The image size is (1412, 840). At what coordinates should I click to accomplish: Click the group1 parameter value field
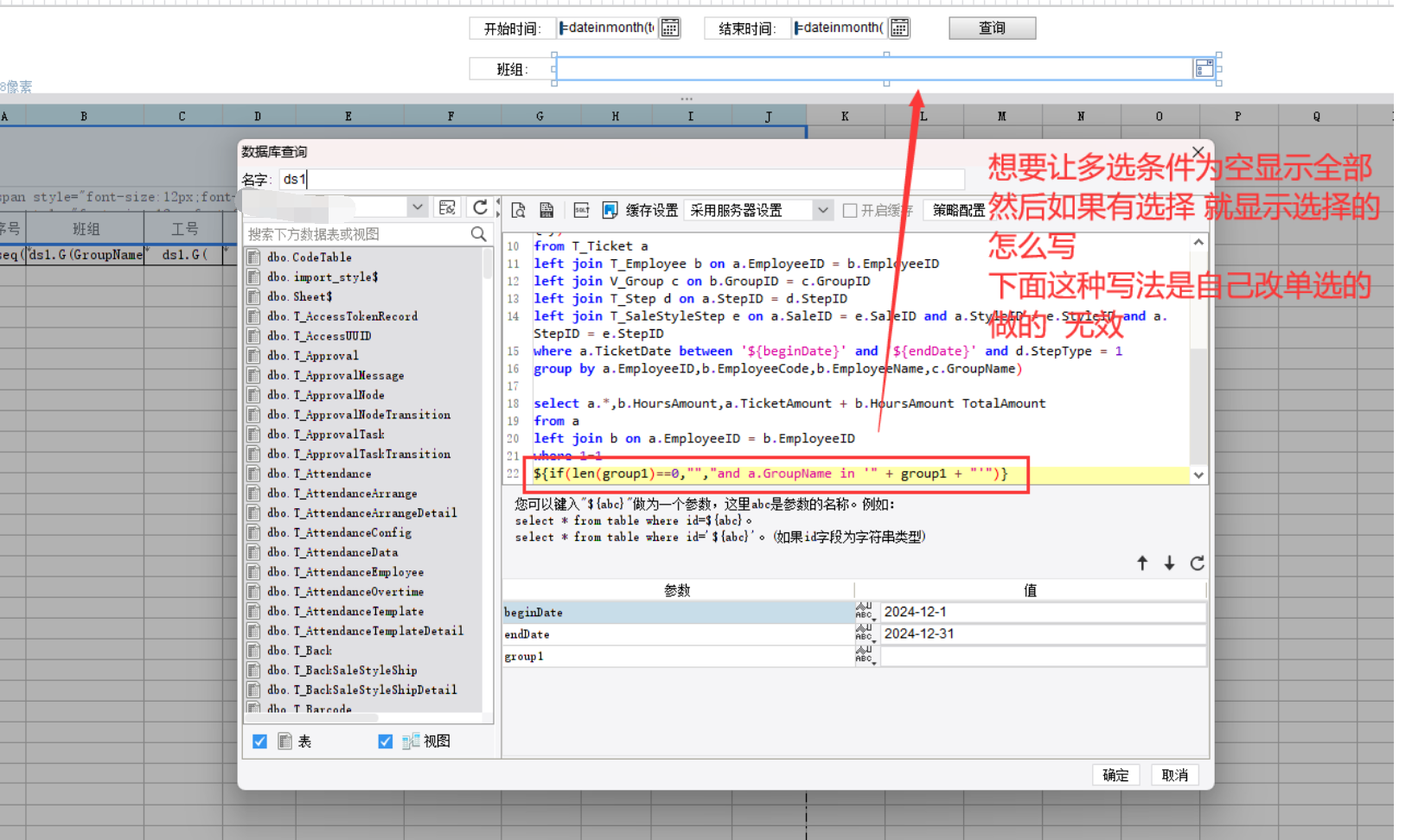(1042, 657)
